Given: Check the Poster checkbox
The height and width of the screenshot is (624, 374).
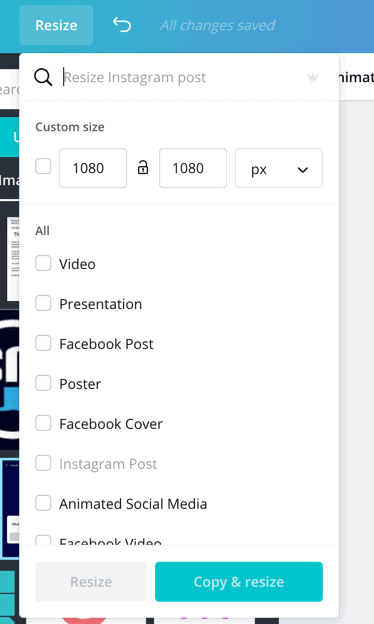Looking at the screenshot, I should coord(43,383).
